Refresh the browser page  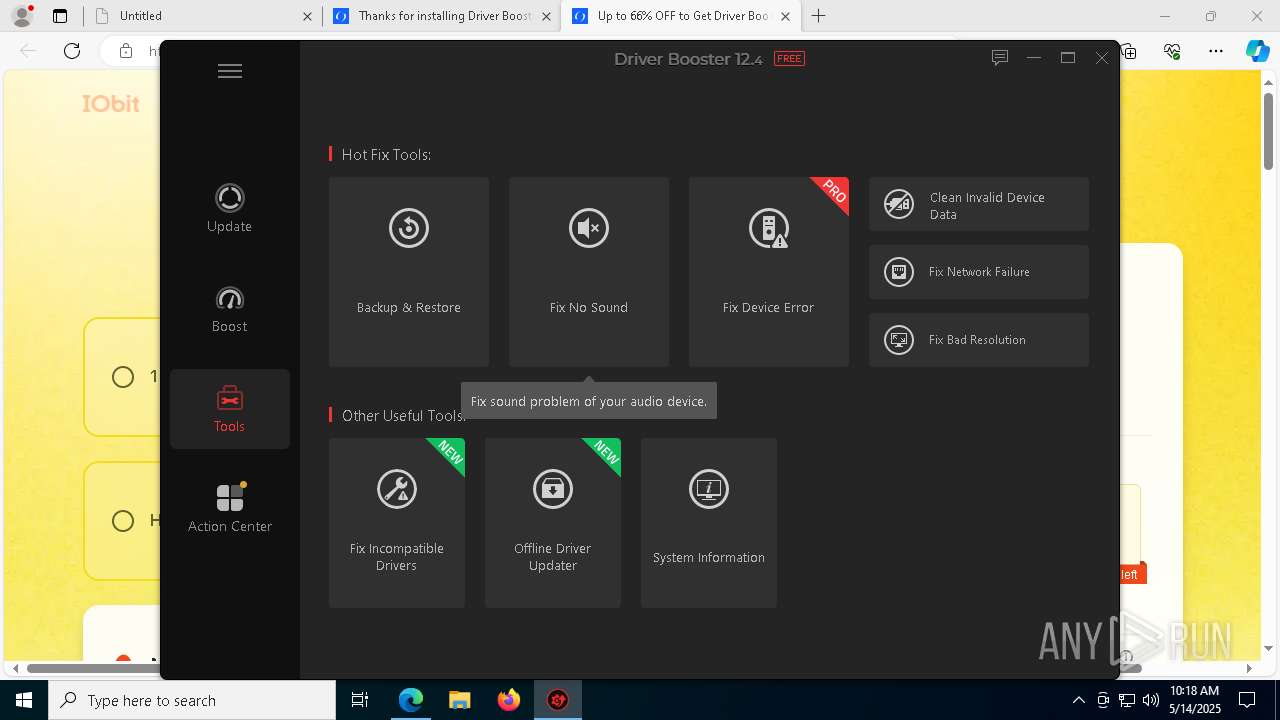[72, 51]
